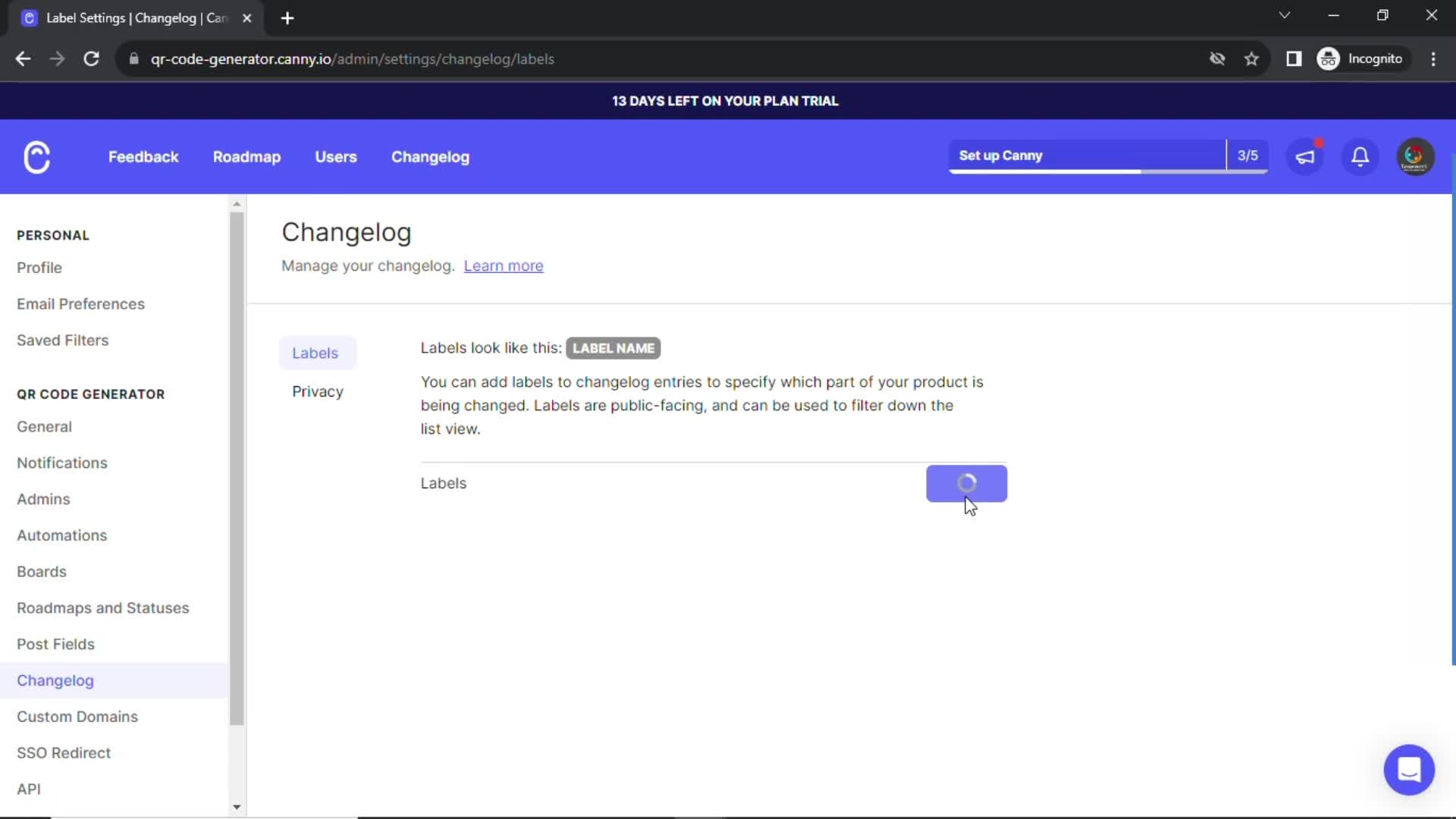Scroll down the settings sidebar

[x=237, y=807]
